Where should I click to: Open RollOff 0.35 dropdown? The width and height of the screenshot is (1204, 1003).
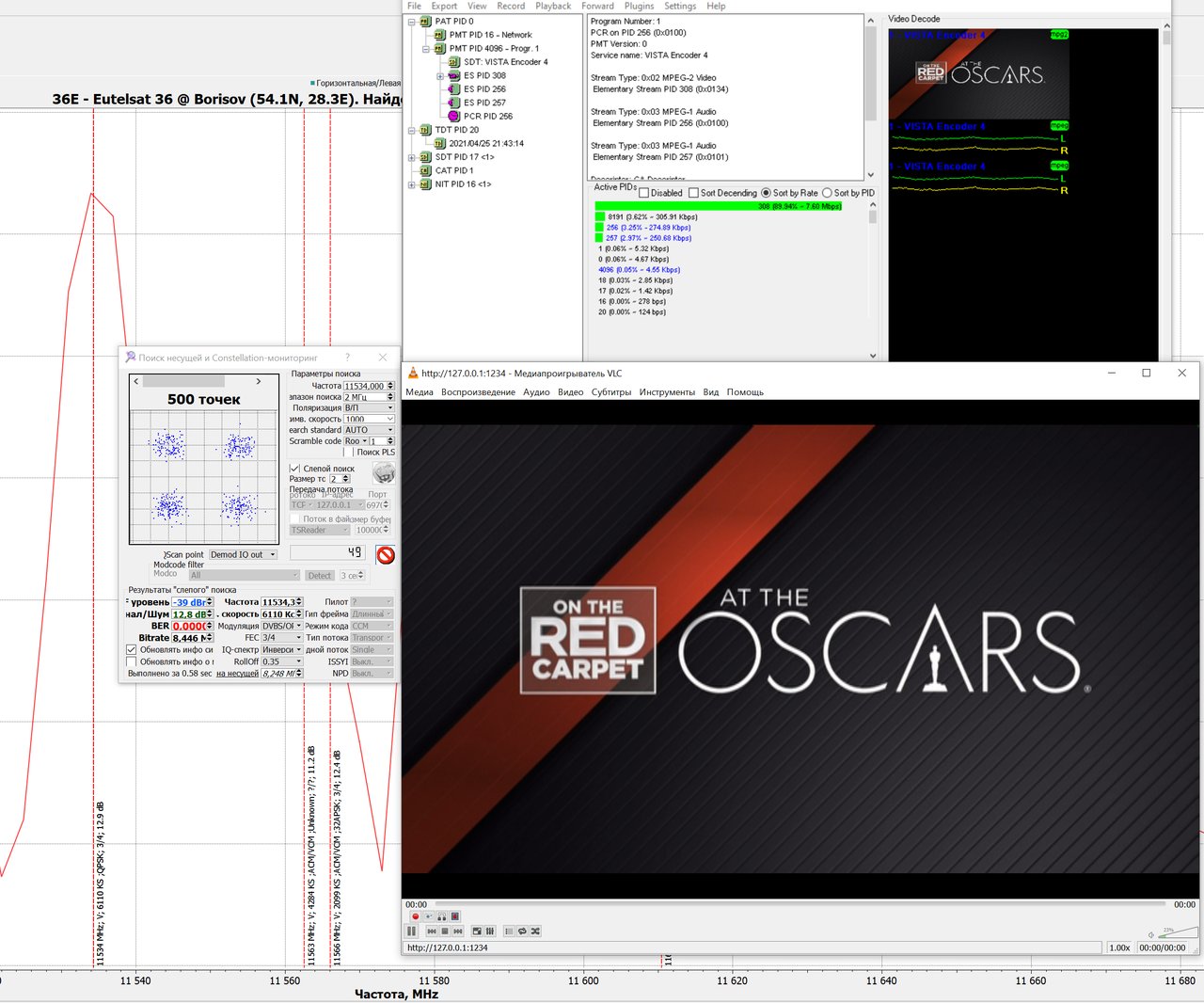281,661
